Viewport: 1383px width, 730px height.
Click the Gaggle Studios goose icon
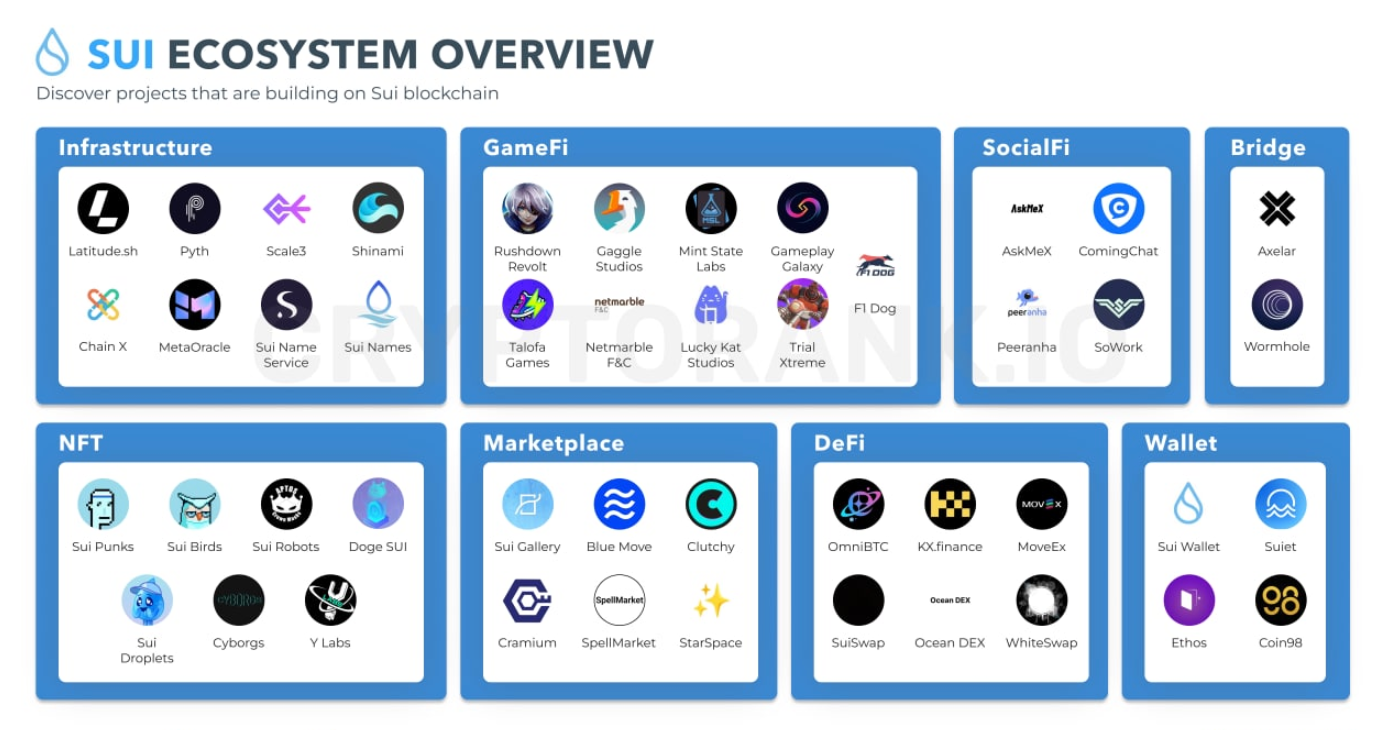point(619,208)
